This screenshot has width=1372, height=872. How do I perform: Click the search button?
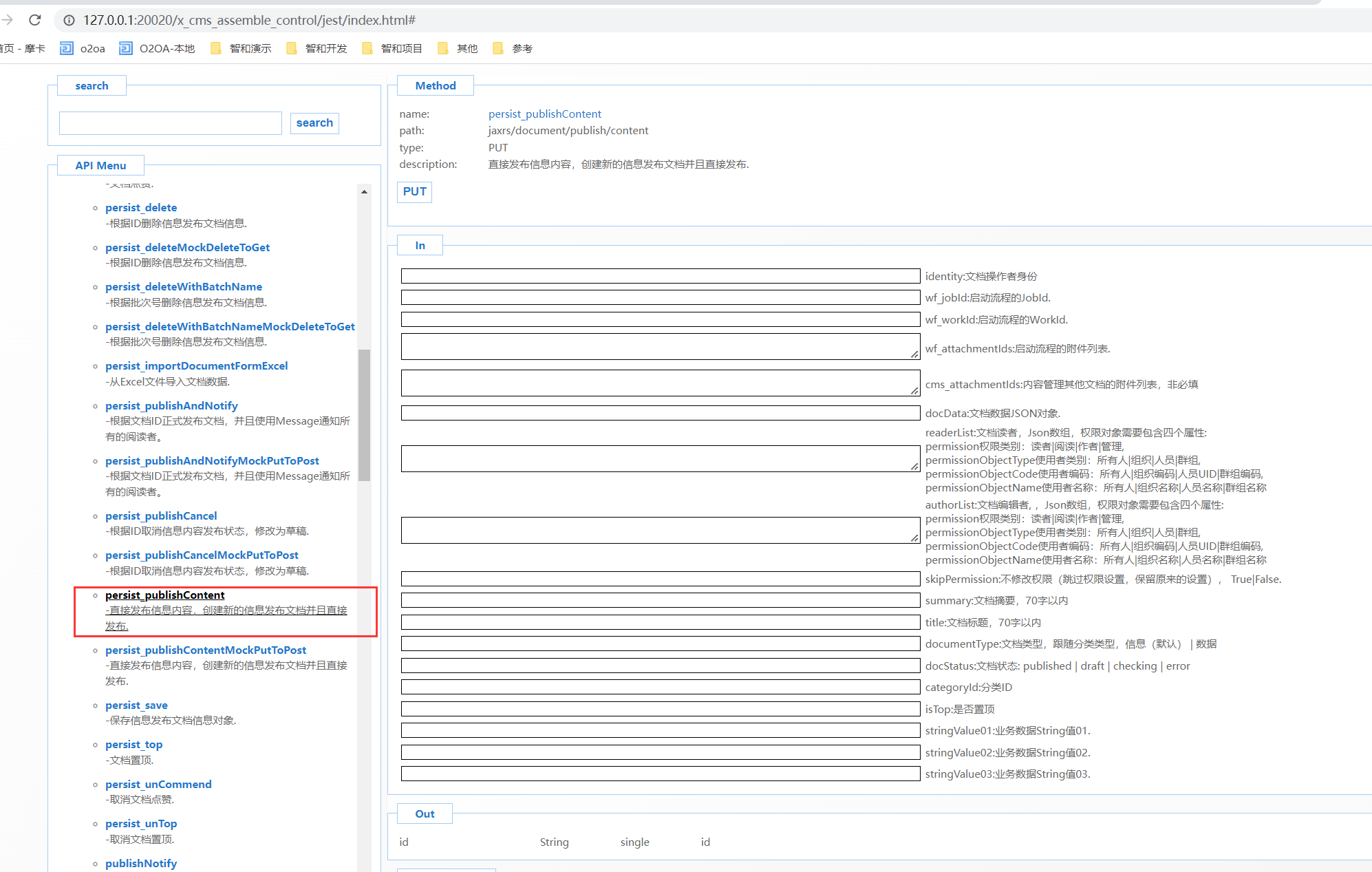314,123
